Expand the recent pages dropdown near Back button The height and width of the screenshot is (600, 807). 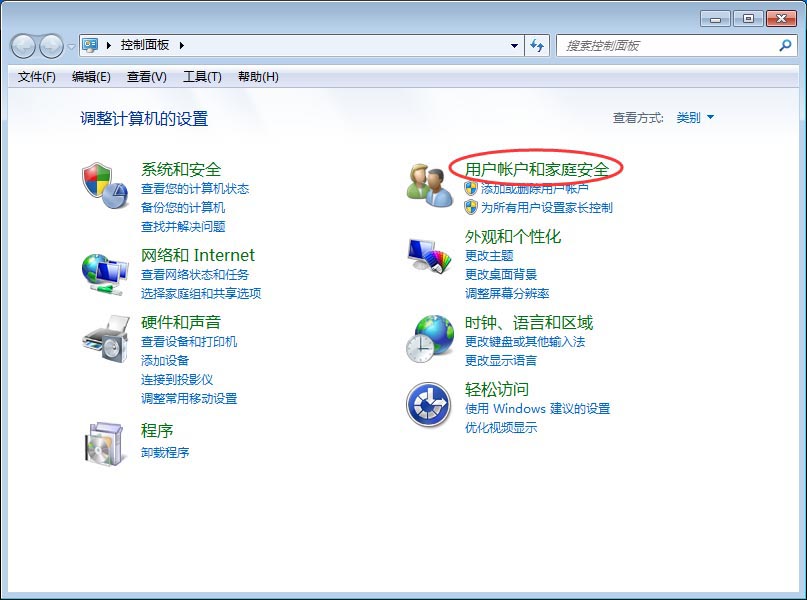pos(71,46)
